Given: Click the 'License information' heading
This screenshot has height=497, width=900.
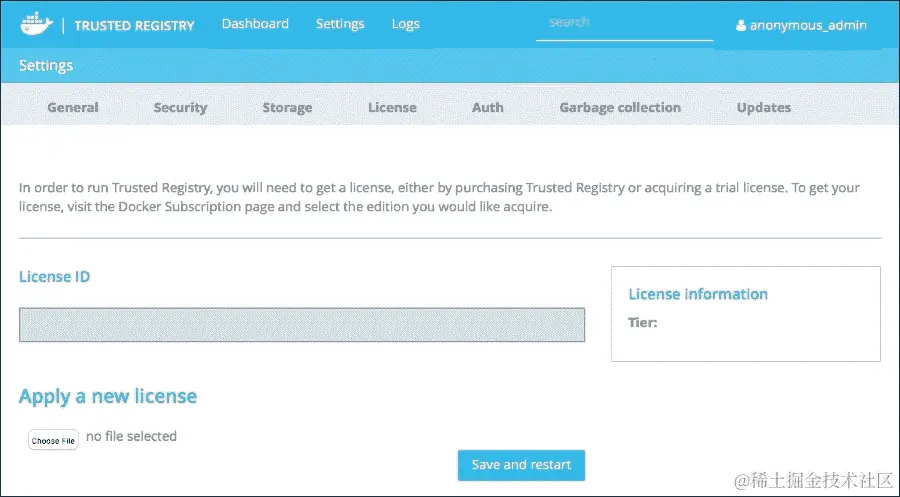Looking at the screenshot, I should click(698, 294).
